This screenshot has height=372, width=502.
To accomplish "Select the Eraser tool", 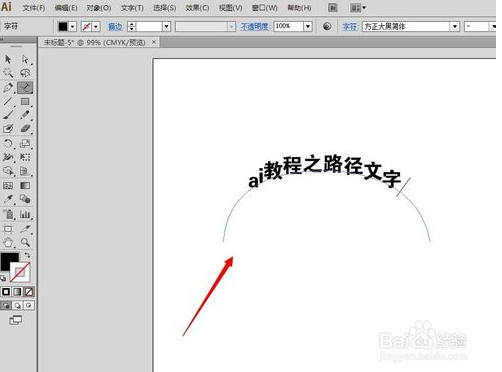I will click(x=25, y=129).
